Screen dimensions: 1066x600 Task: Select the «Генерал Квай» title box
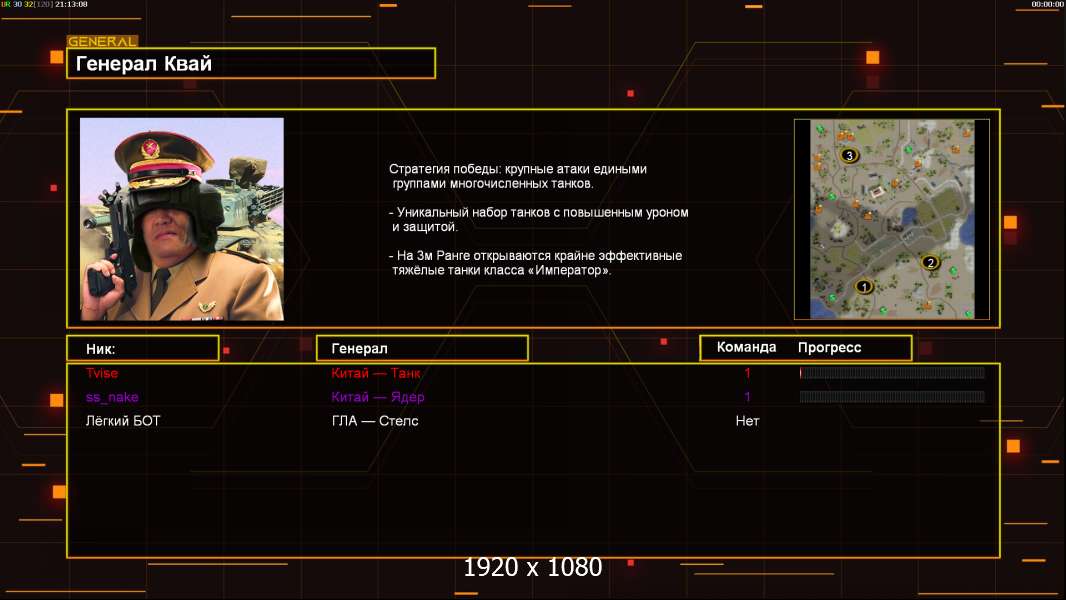point(251,64)
